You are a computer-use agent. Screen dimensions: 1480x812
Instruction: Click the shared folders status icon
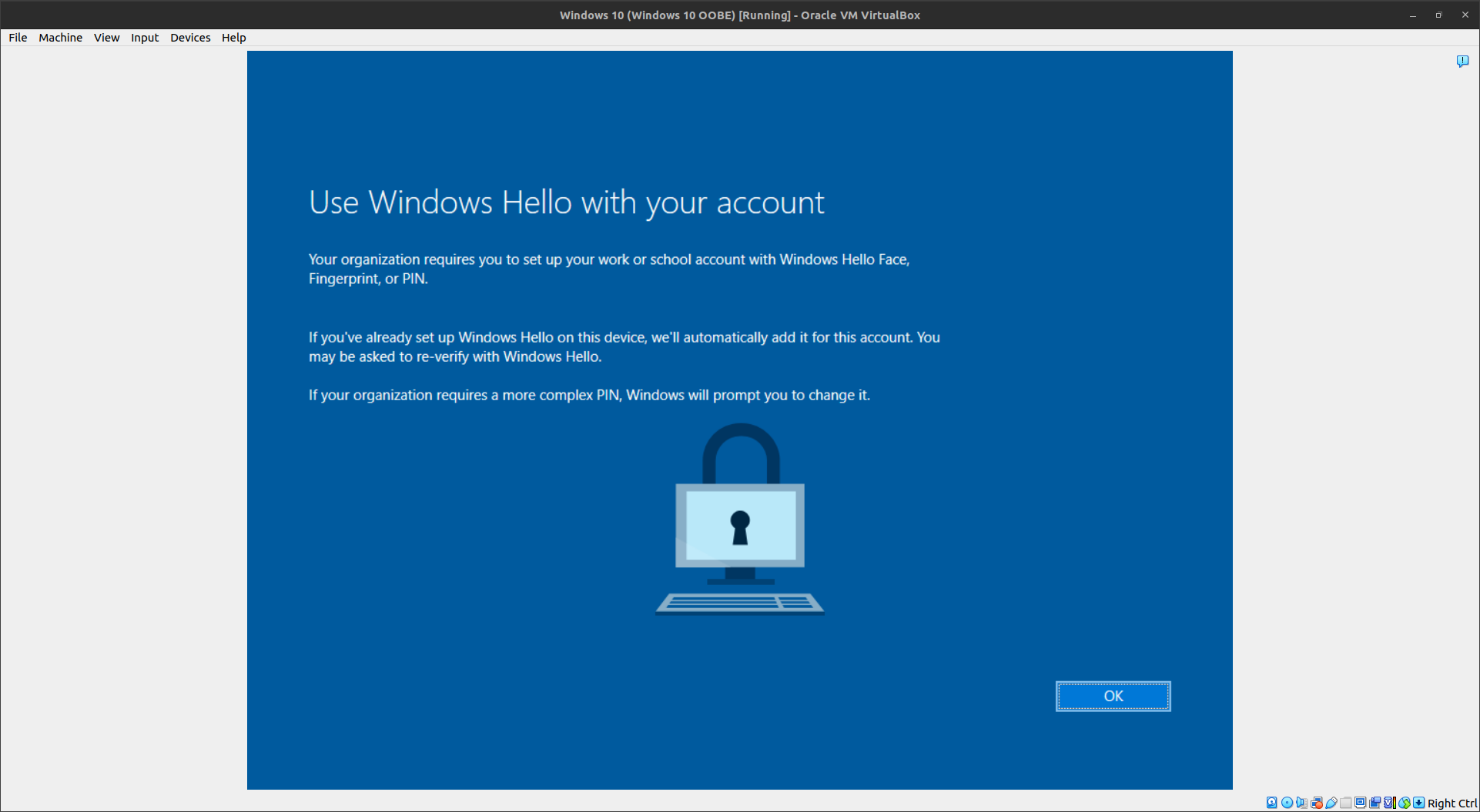(x=1346, y=803)
